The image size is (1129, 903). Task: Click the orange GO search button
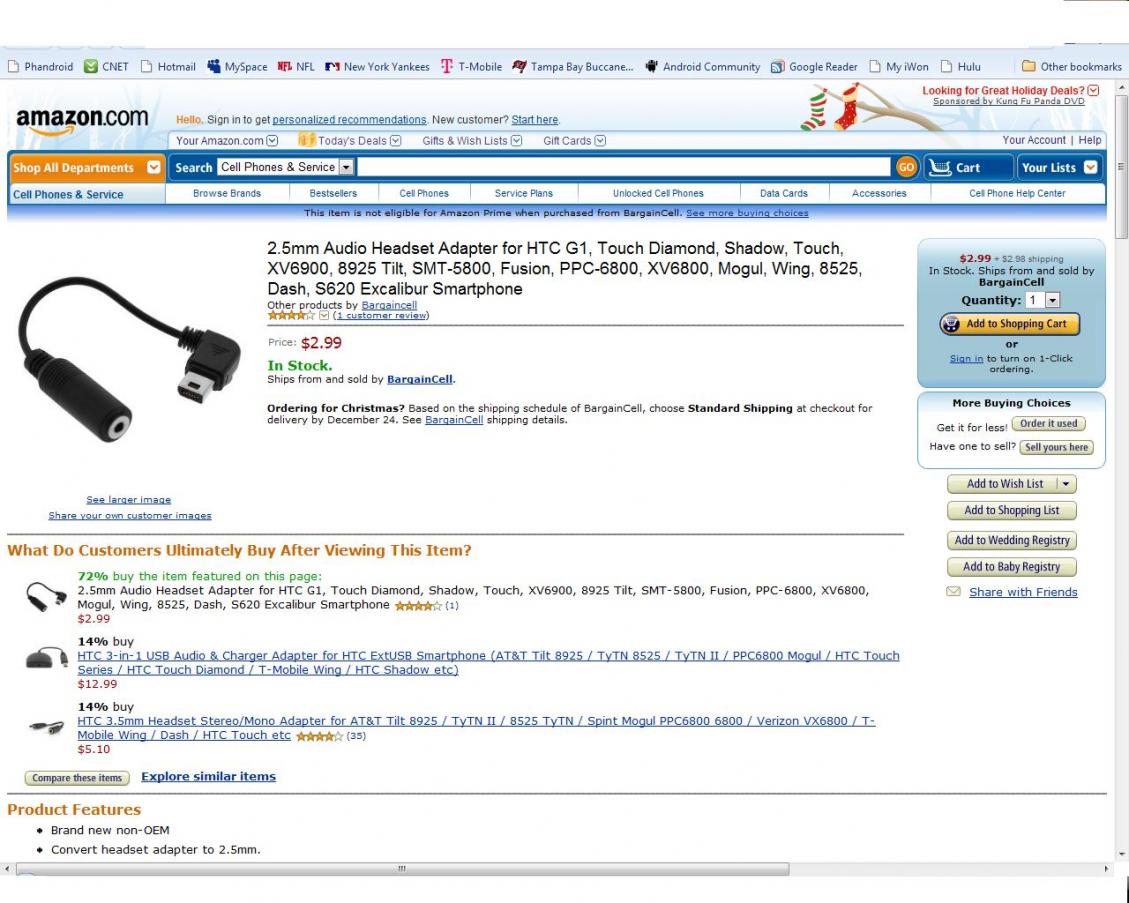(x=906, y=167)
